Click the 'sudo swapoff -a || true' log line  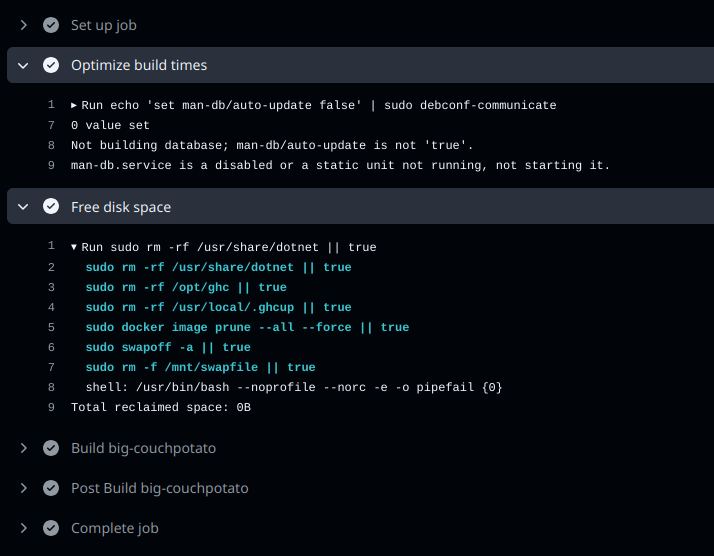pos(168,347)
